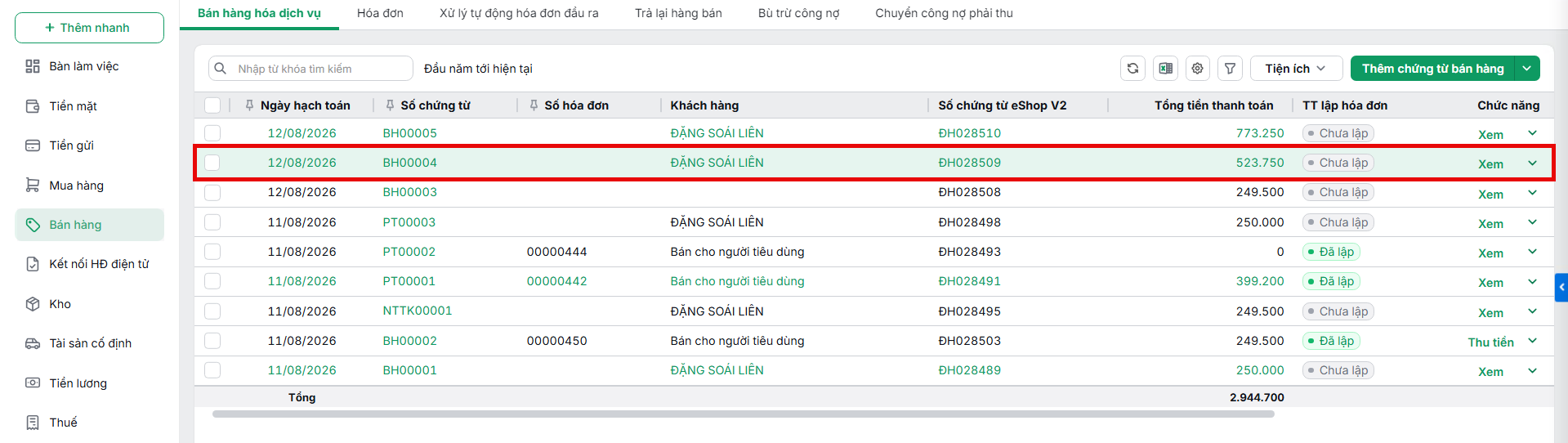The height and width of the screenshot is (443, 1568).
Task: Click Thêm chứng từ bán hàng button
Action: tap(1432, 69)
